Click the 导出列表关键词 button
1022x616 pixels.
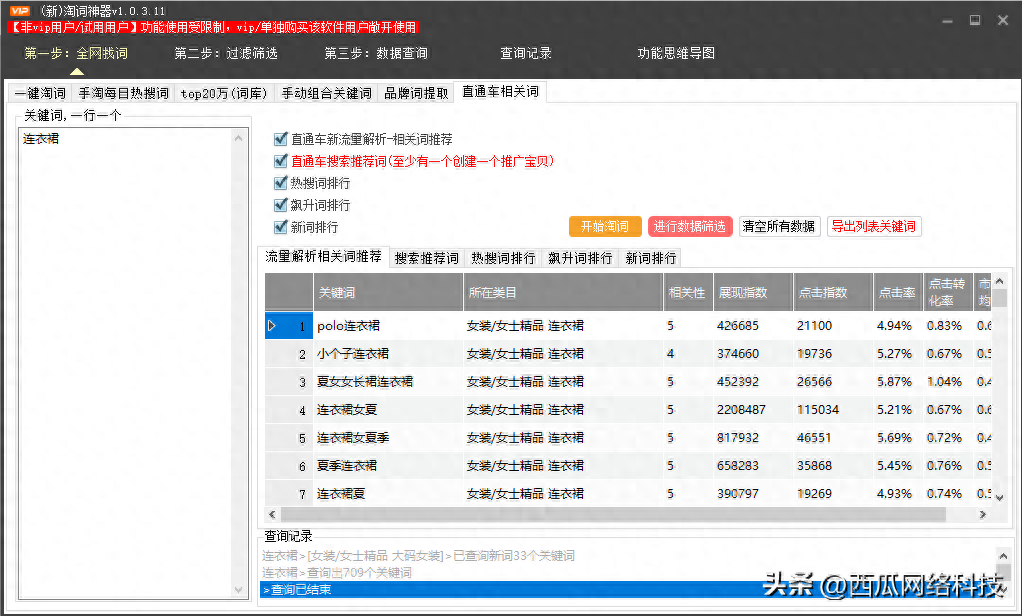[x=873, y=227]
